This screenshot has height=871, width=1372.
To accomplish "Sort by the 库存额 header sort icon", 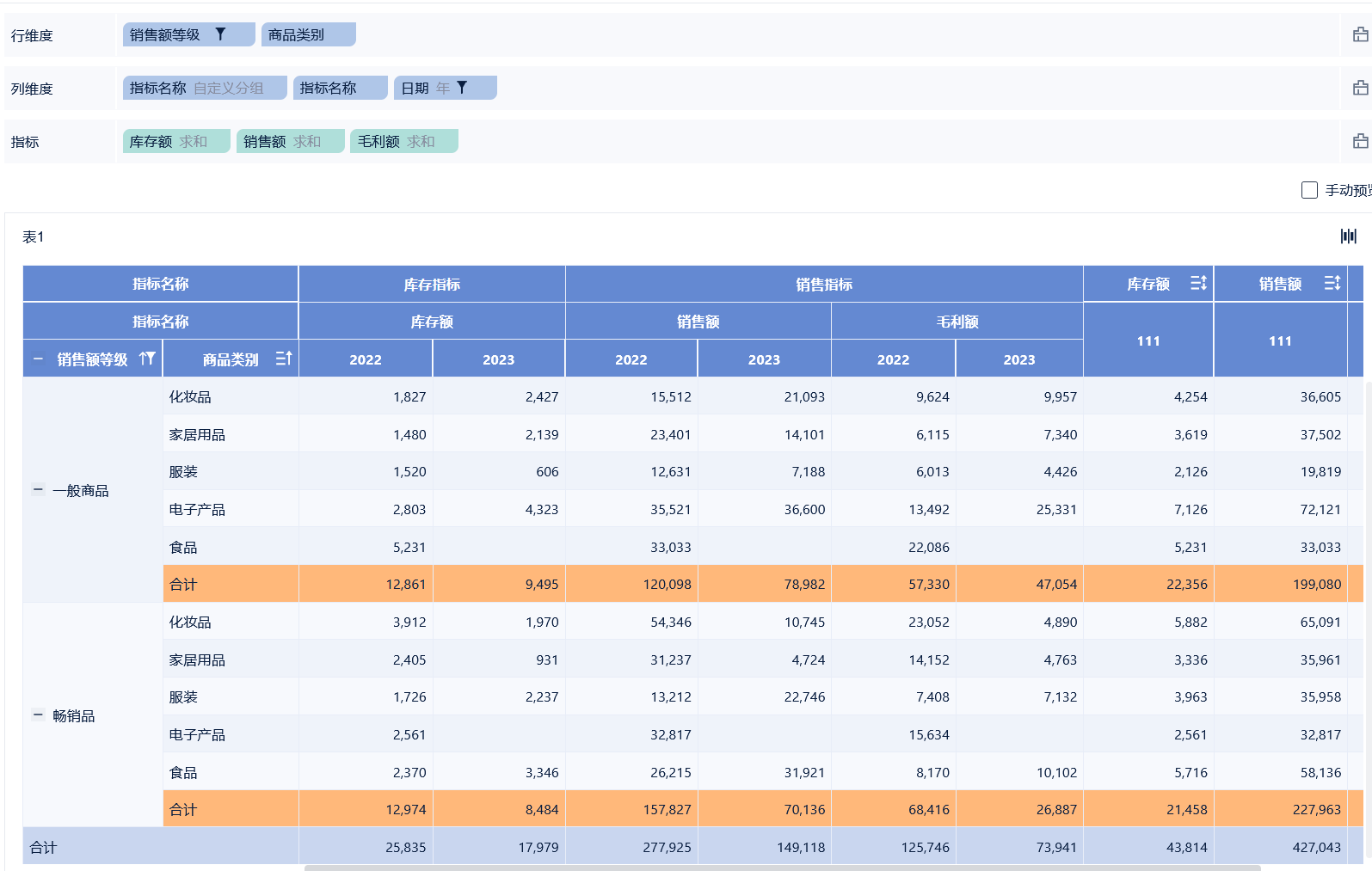I will click(1198, 283).
